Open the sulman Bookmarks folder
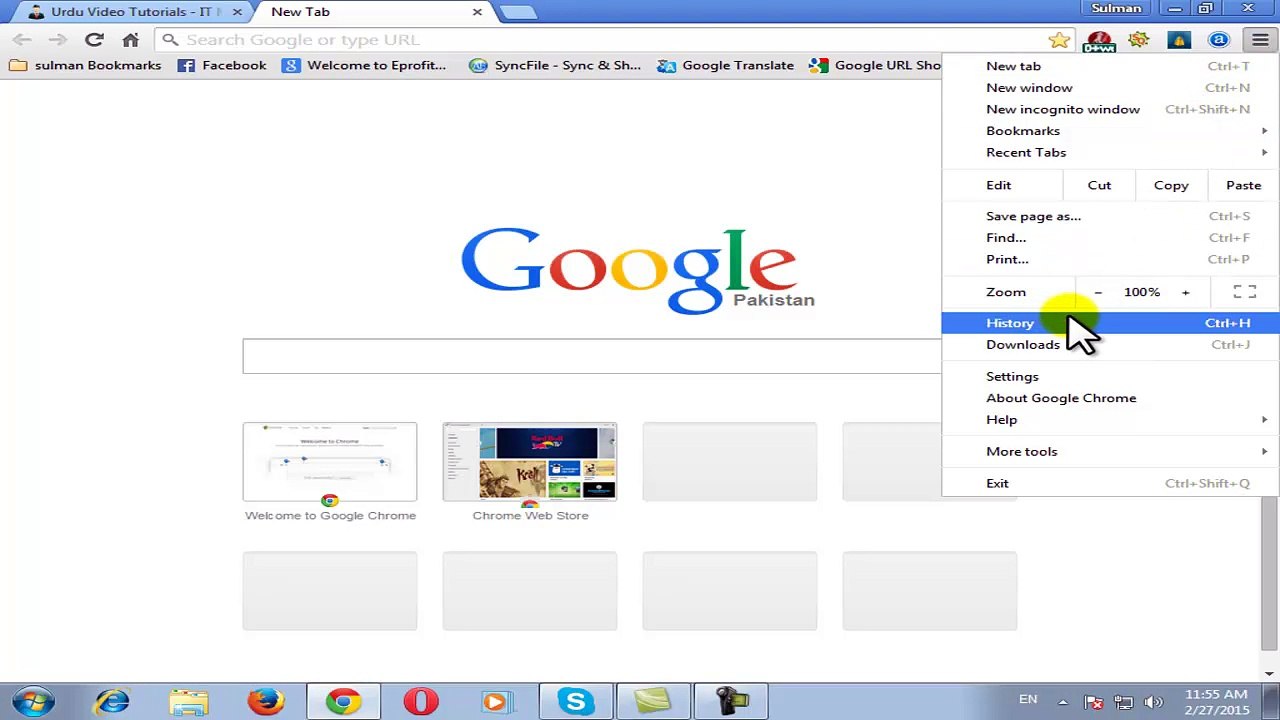The image size is (1280, 720). [86, 65]
